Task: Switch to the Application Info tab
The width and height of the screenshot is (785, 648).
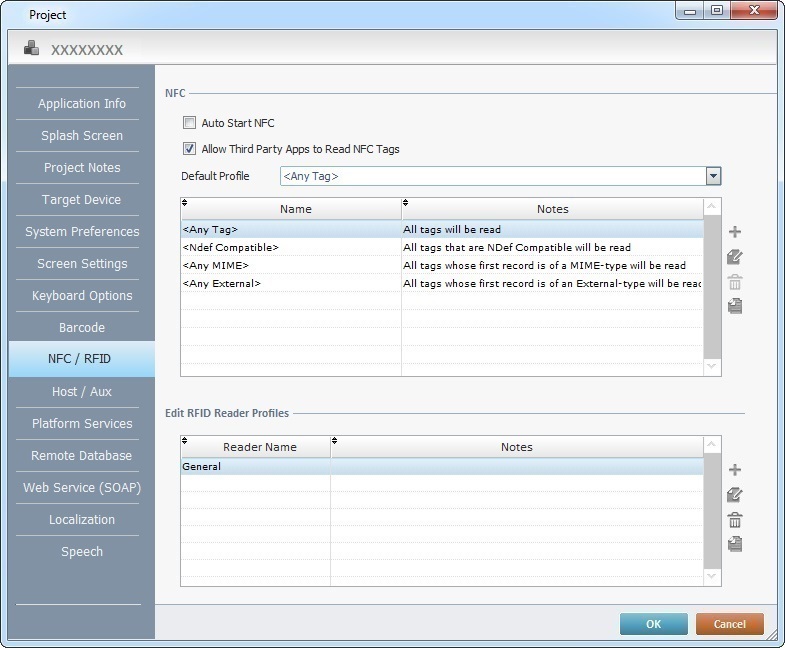Action: (x=82, y=103)
